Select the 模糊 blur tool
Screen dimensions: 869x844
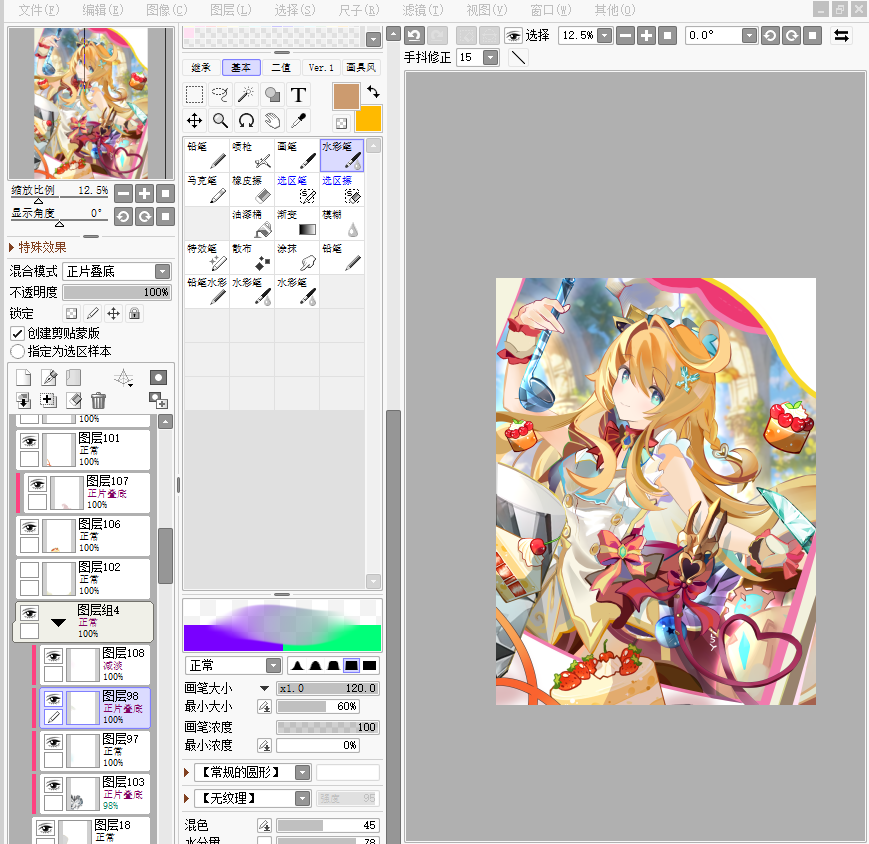click(342, 223)
